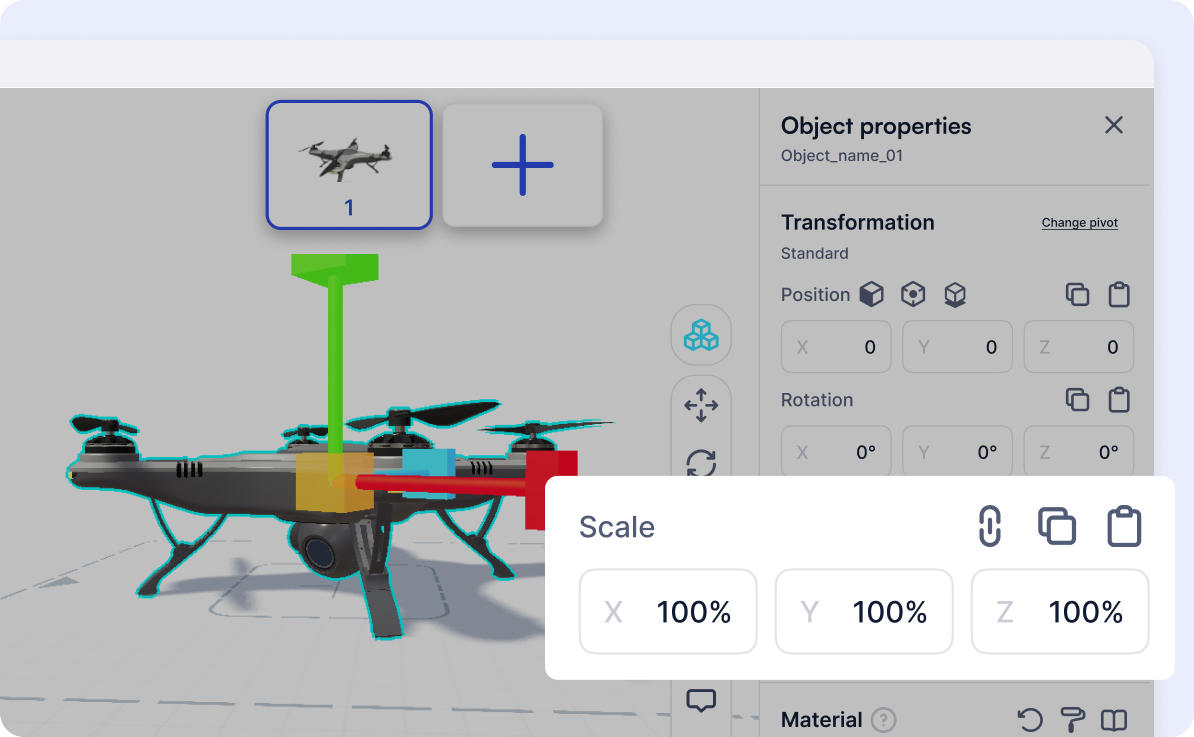1194x737 pixels.
Task: Reset the Material with undo arrow
Action: pos(1030,719)
